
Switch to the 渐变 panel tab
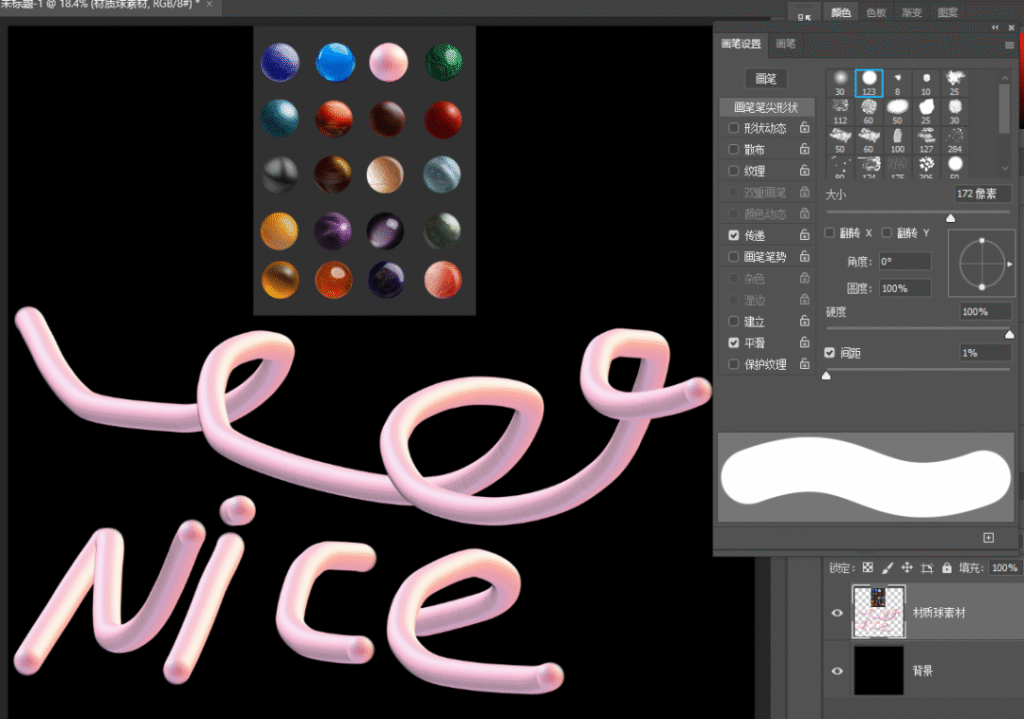click(x=912, y=12)
